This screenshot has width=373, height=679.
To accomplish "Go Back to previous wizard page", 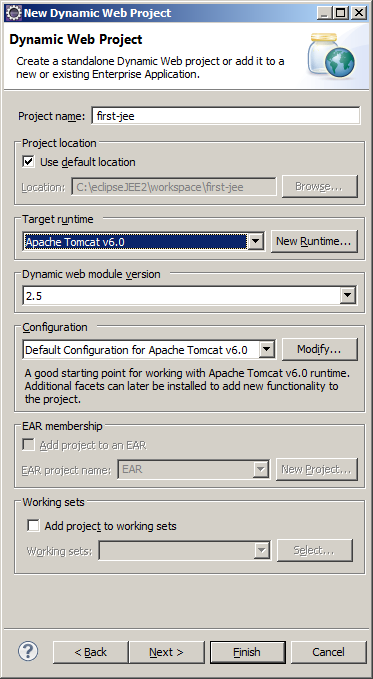I will [x=91, y=652].
